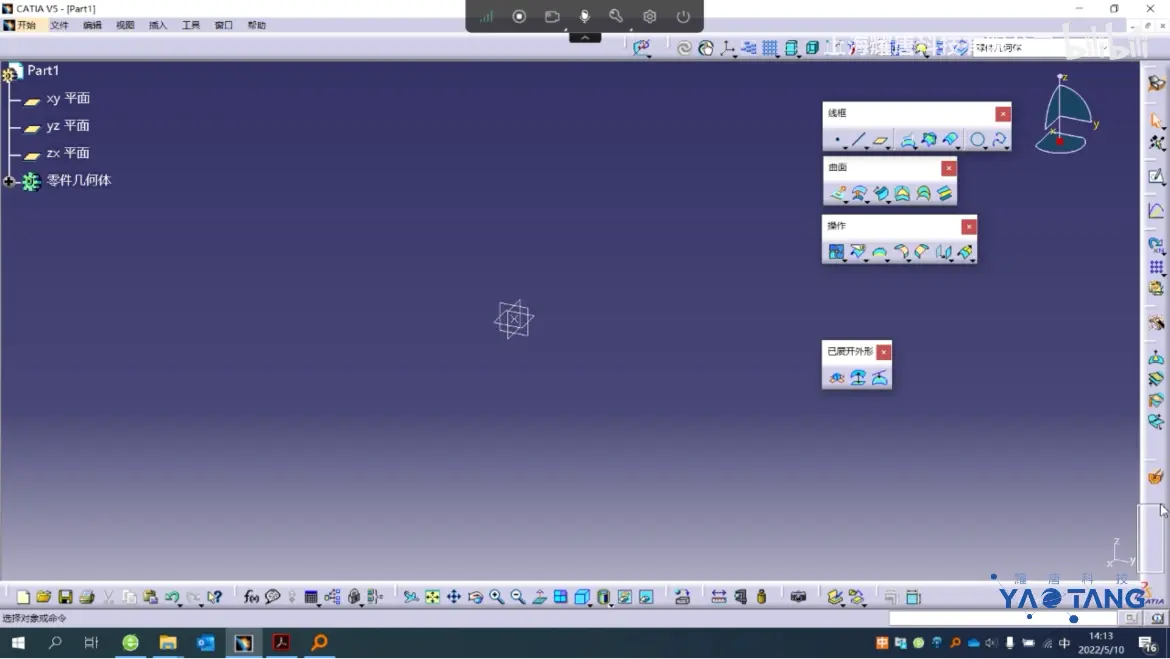Image resolution: width=1170 pixels, height=659 pixels.
Task: Select the Plane tool in 线框 toolbar
Action: (x=880, y=140)
